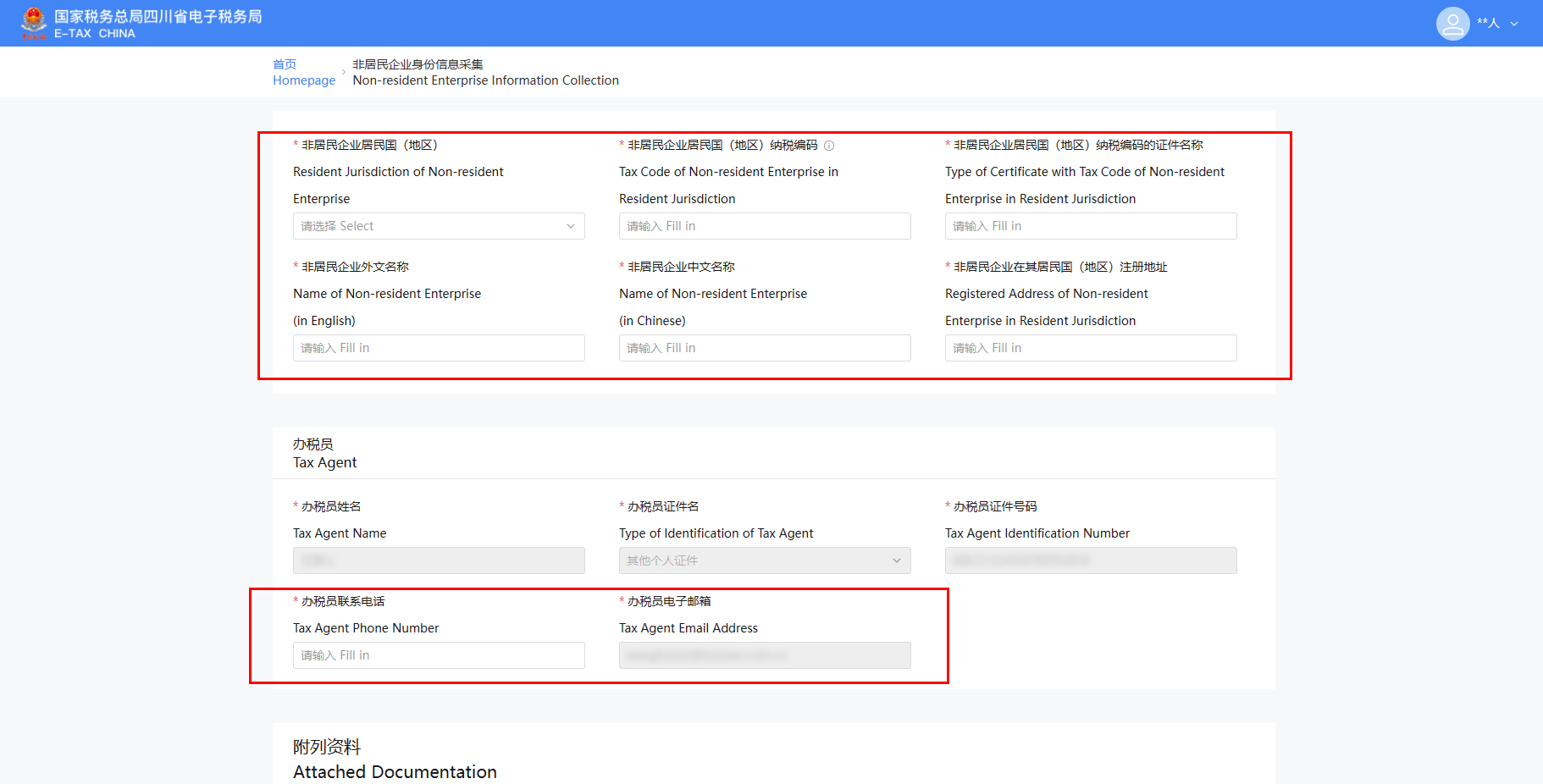Screen dimensions: 1543x784
Task: Click the enterprise name in Chinese input
Action: (764, 348)
